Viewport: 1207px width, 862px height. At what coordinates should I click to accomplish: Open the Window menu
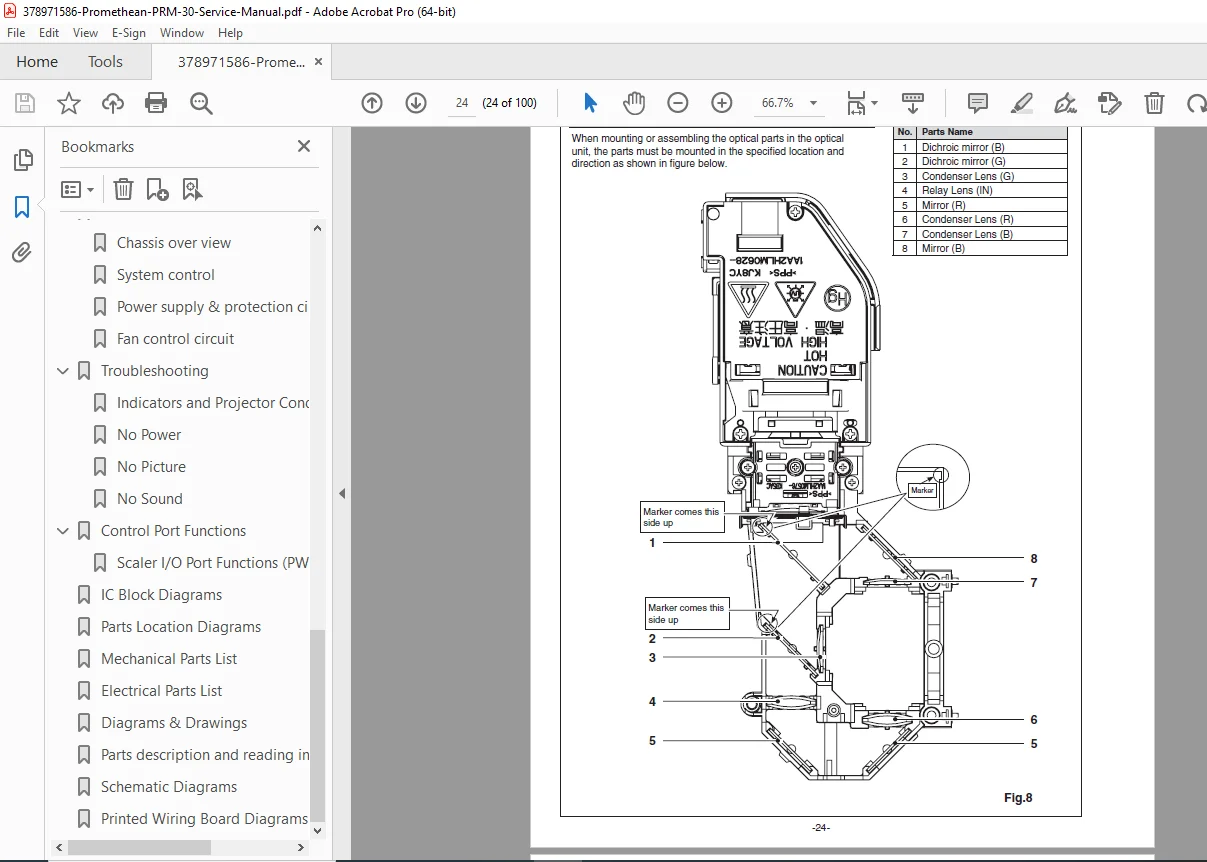(x=182, y=32)
